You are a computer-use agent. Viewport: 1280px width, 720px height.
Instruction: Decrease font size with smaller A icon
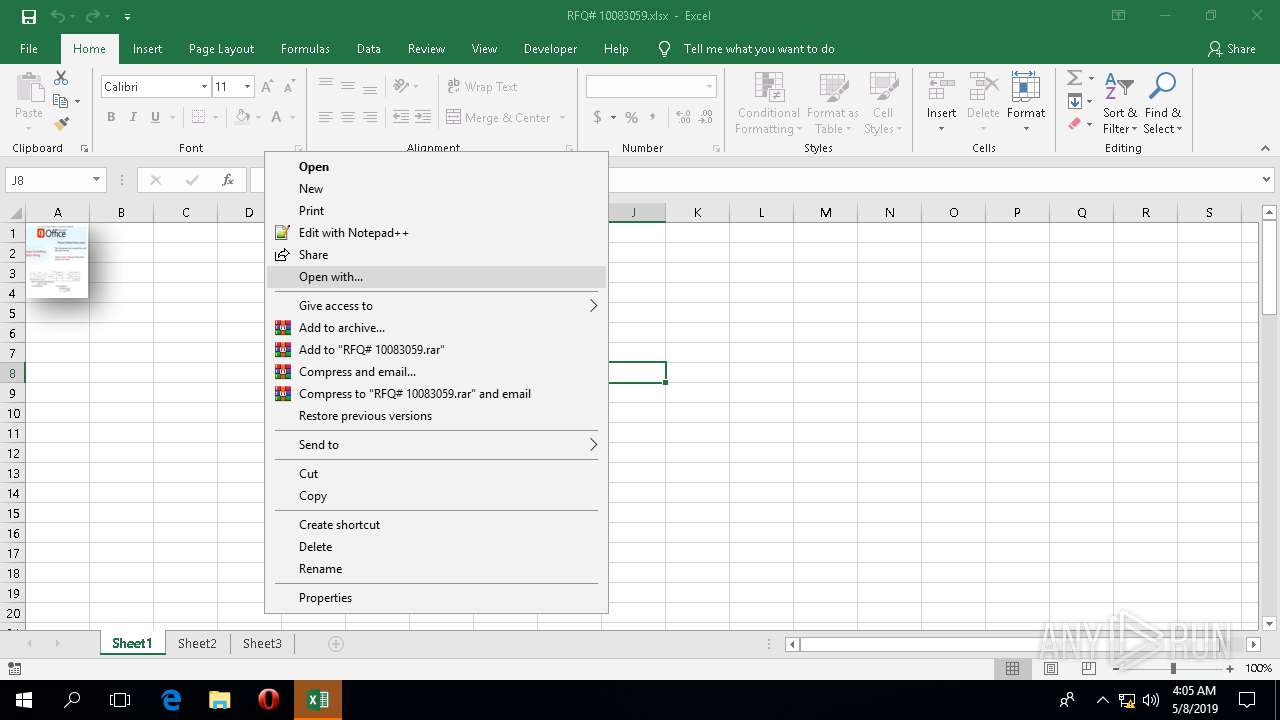288,87
